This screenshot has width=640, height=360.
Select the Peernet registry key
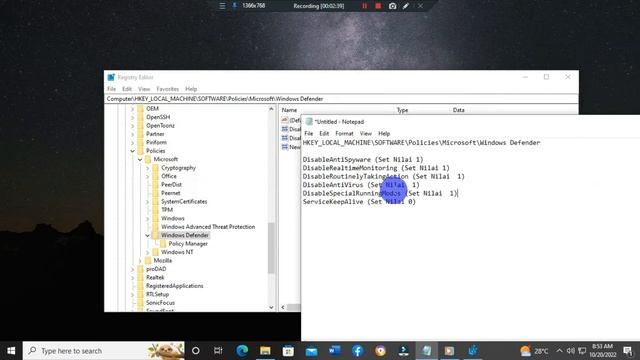pyautogui.click(x=171, y=193)
